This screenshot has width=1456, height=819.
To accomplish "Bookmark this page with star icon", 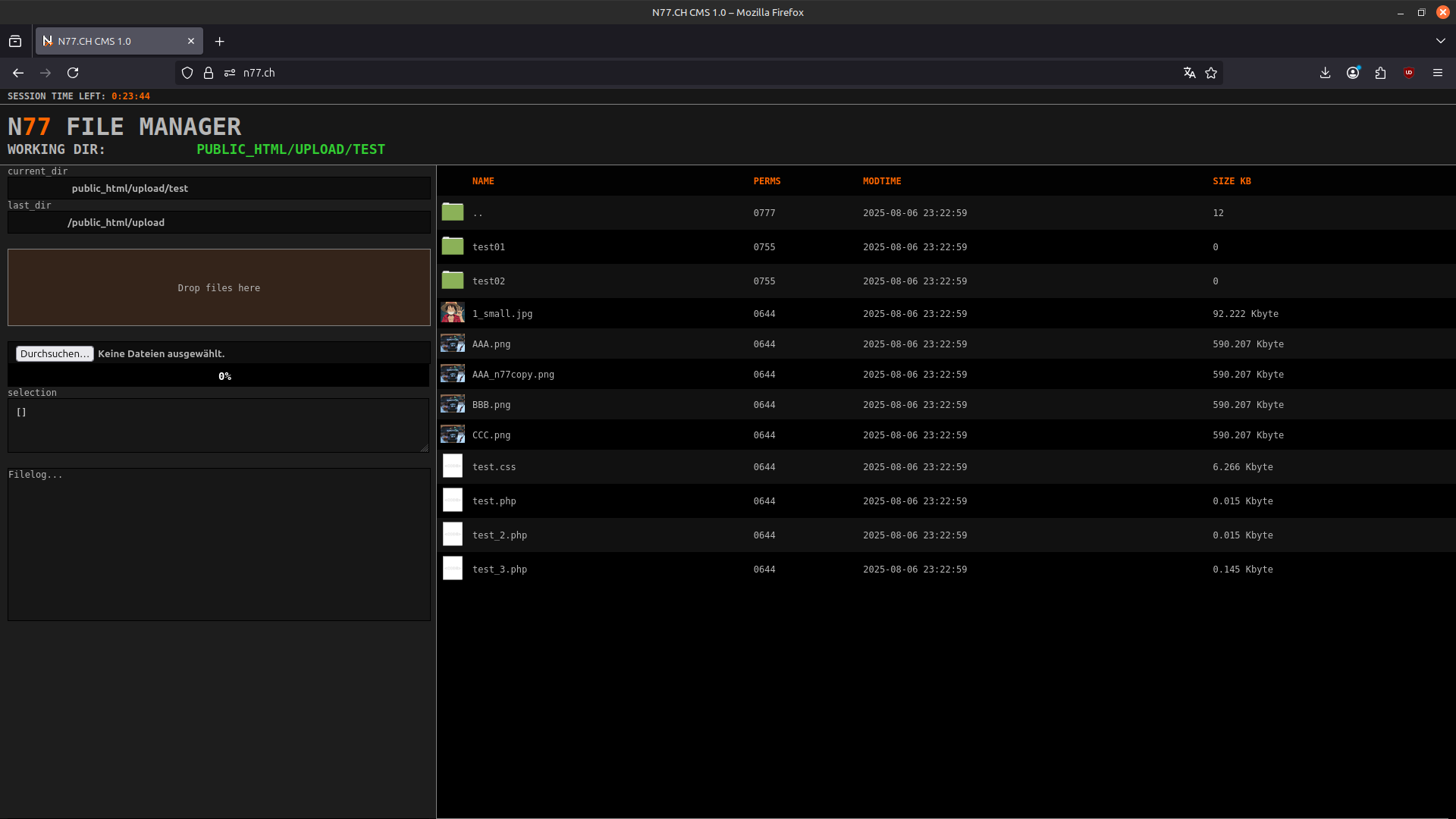I will coord(1211,73).
